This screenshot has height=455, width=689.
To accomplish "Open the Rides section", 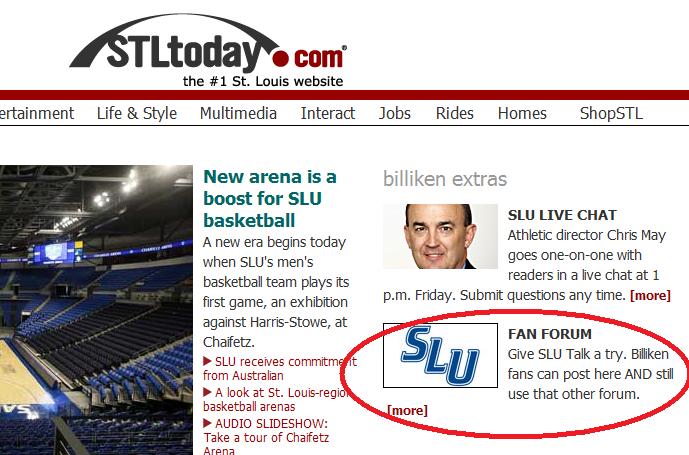I will coord(454,113).
